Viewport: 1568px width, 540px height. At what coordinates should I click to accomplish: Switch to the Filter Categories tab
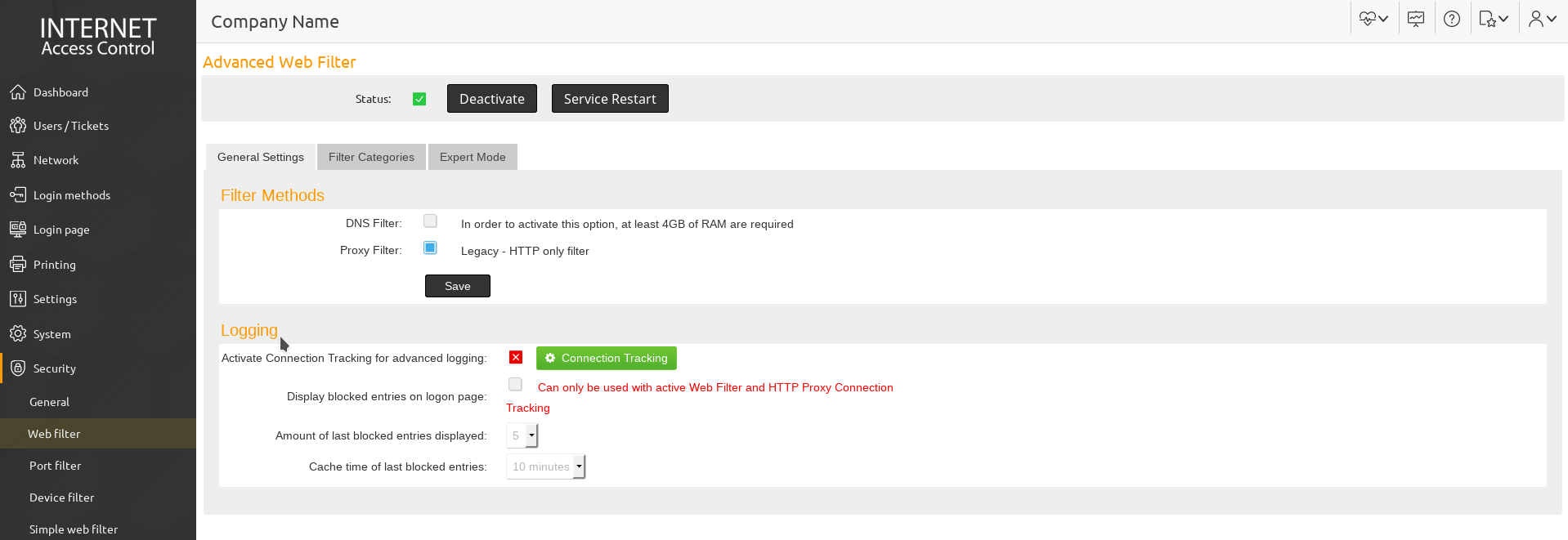[371, 157]
